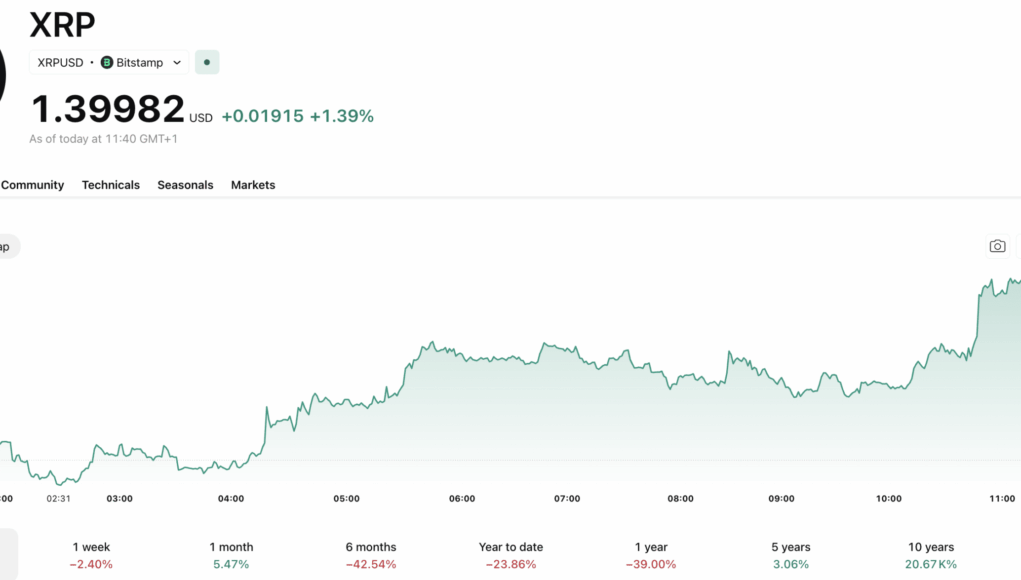Toggle the partially visible pill left of chart
The height and width of the screenshot is (580, 1021).
click(x=8, y=246)
